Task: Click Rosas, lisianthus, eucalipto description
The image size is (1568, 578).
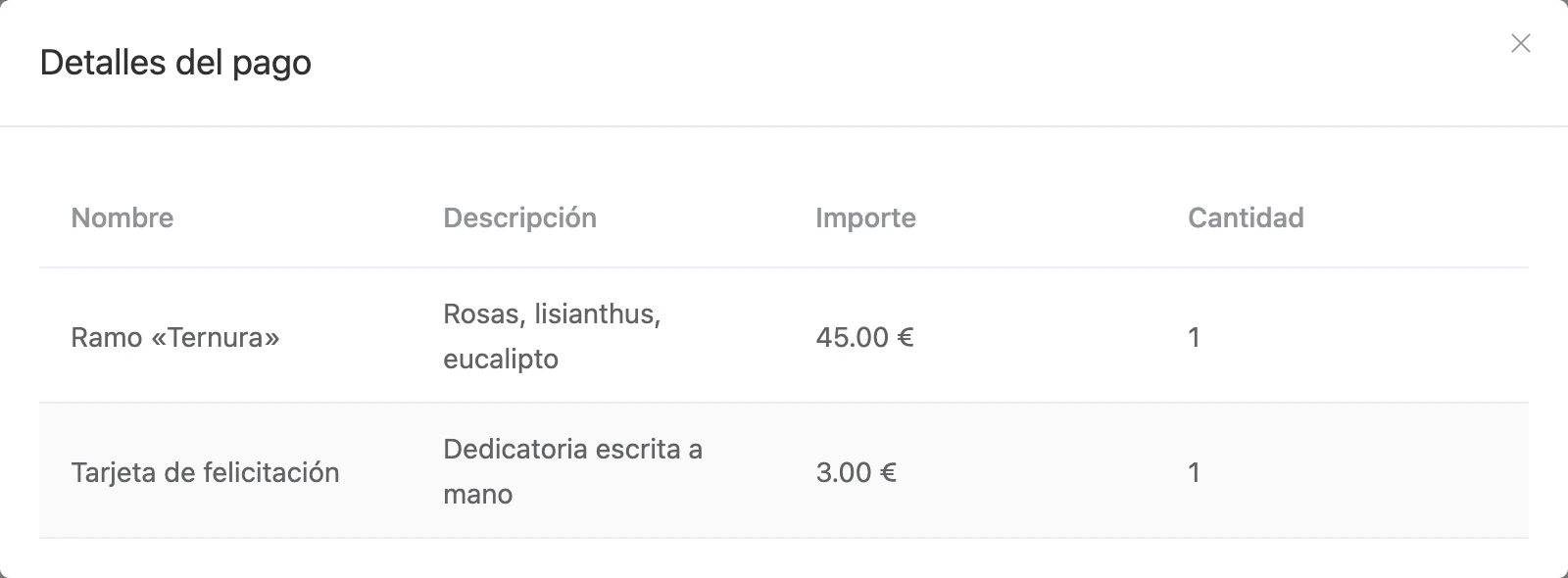Action: click(552, 336)
